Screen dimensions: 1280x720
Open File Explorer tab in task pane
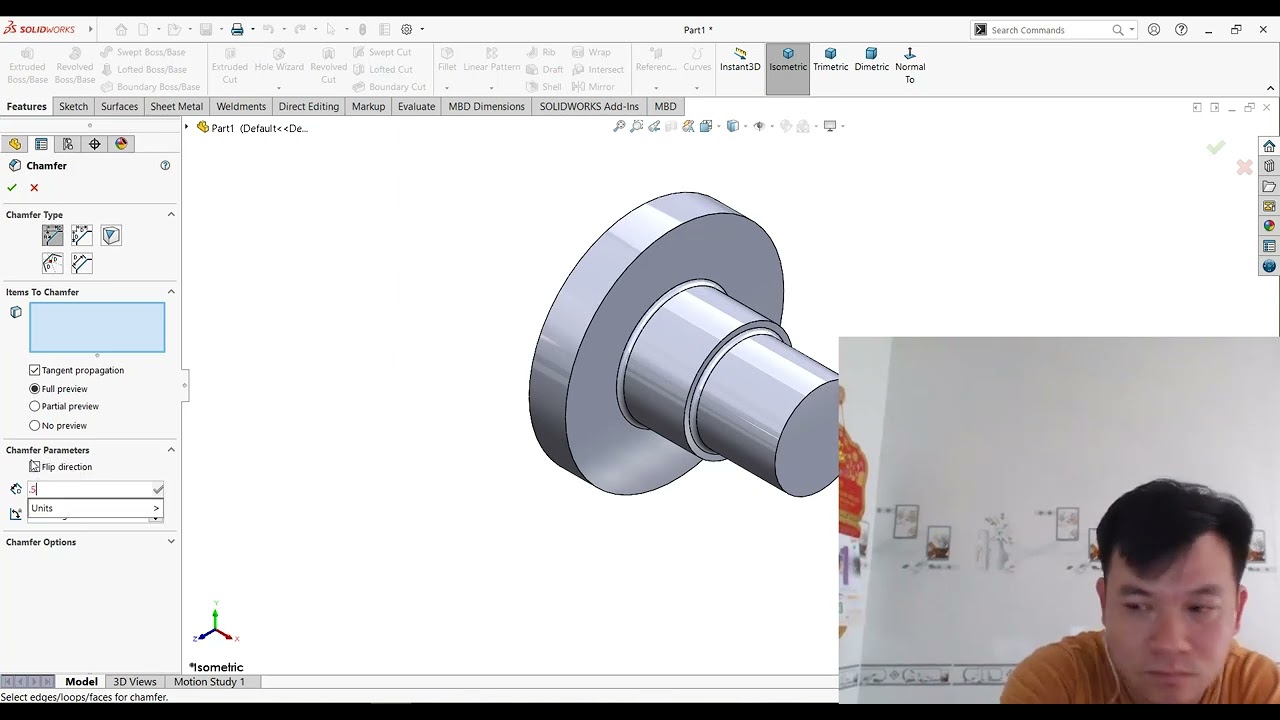(x=1269, y=186)
